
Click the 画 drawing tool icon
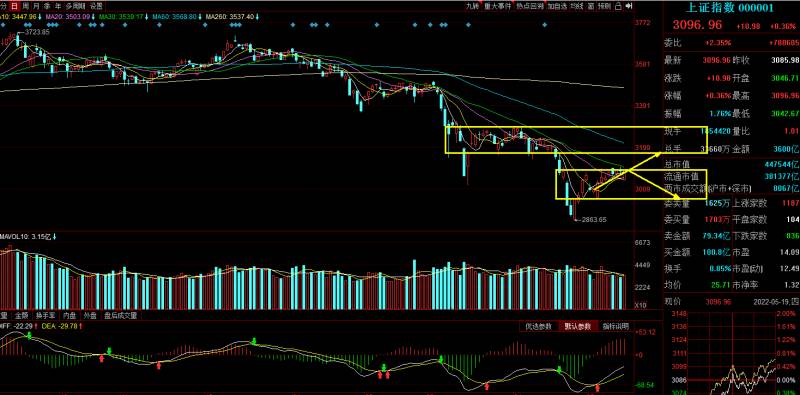(x=591, y=7)
